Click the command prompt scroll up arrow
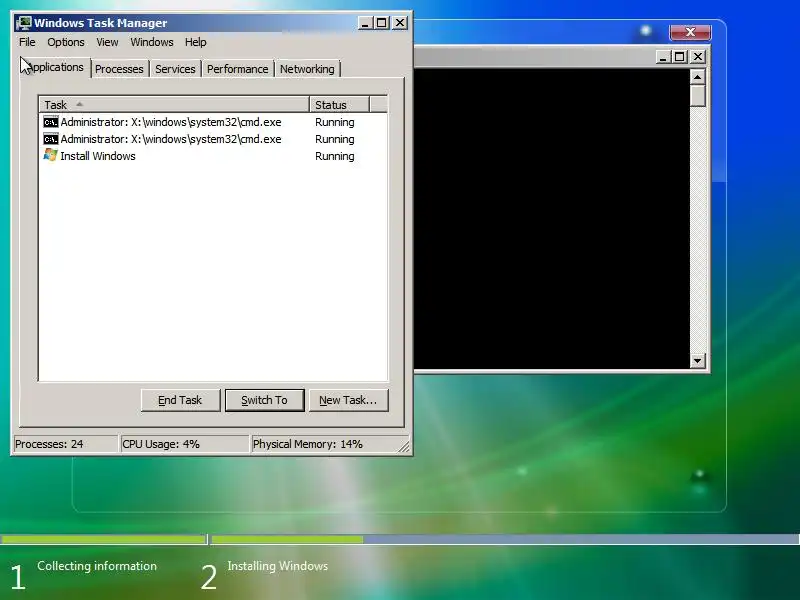 [x=697, y=77]
